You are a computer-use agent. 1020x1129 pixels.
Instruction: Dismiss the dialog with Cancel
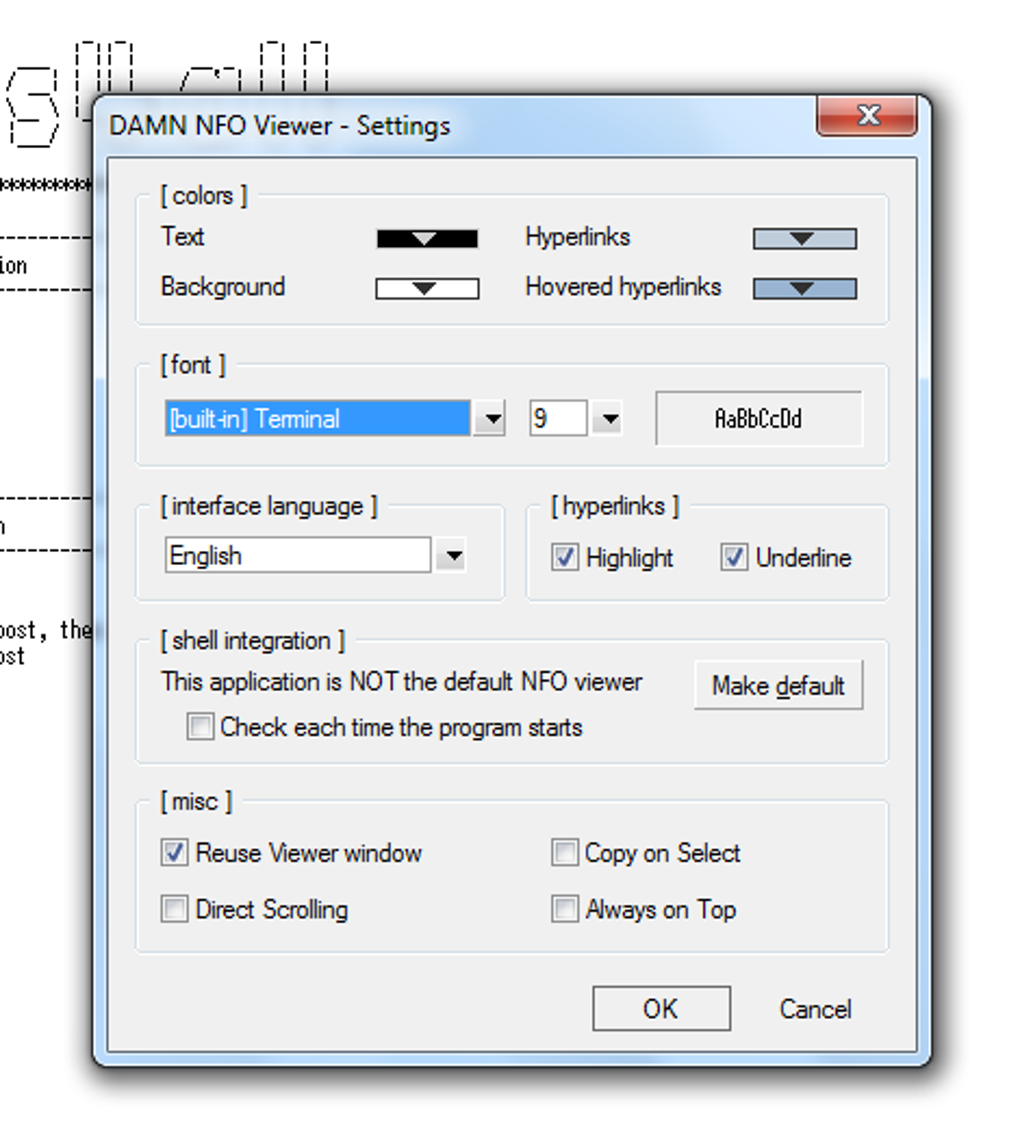coord(816,1009)
